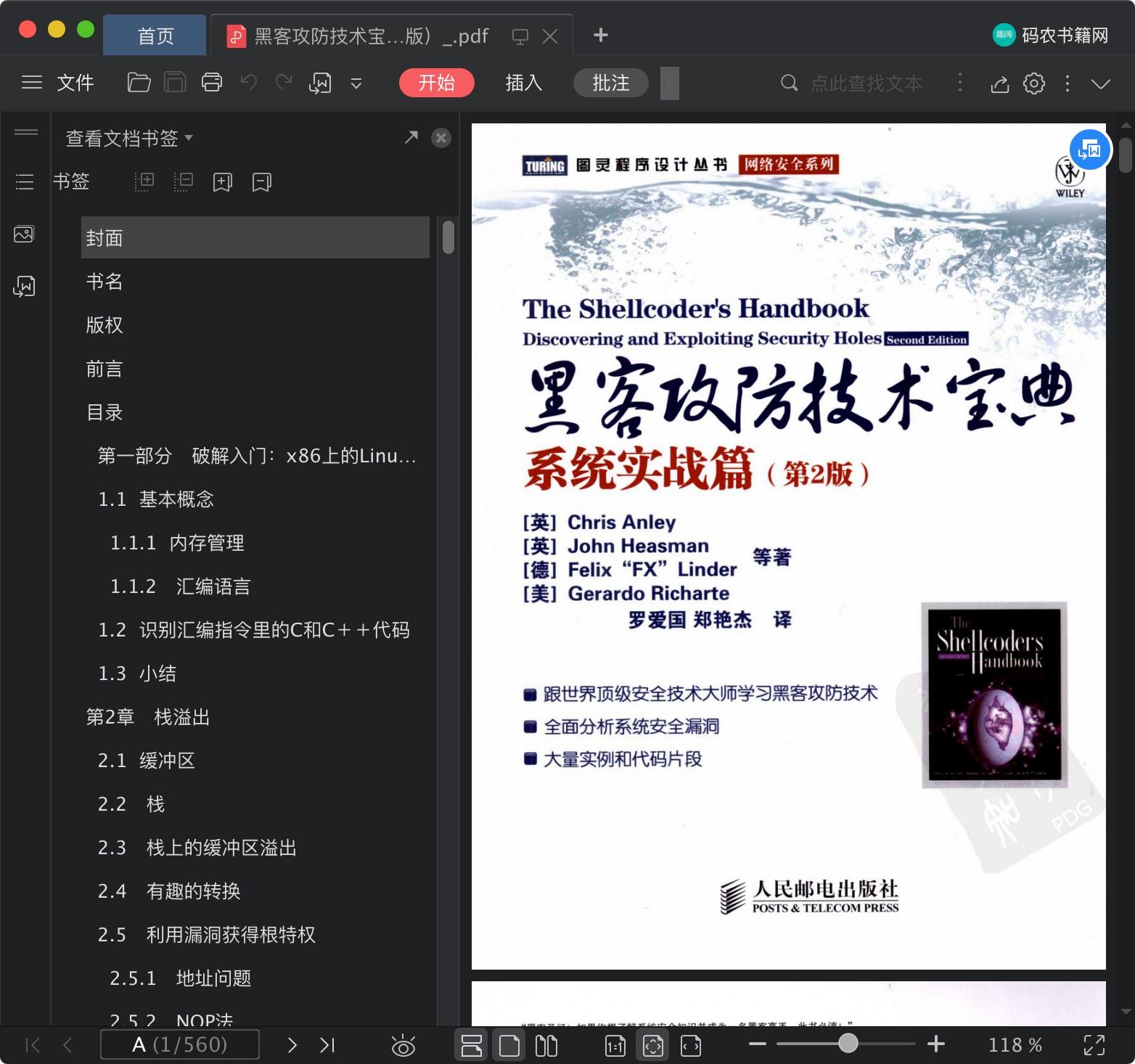Image resolution: width=1135 pixels, height=1064 pixels.
Task: Zoom out with the minus button
Action: (x=758, y=1044)
